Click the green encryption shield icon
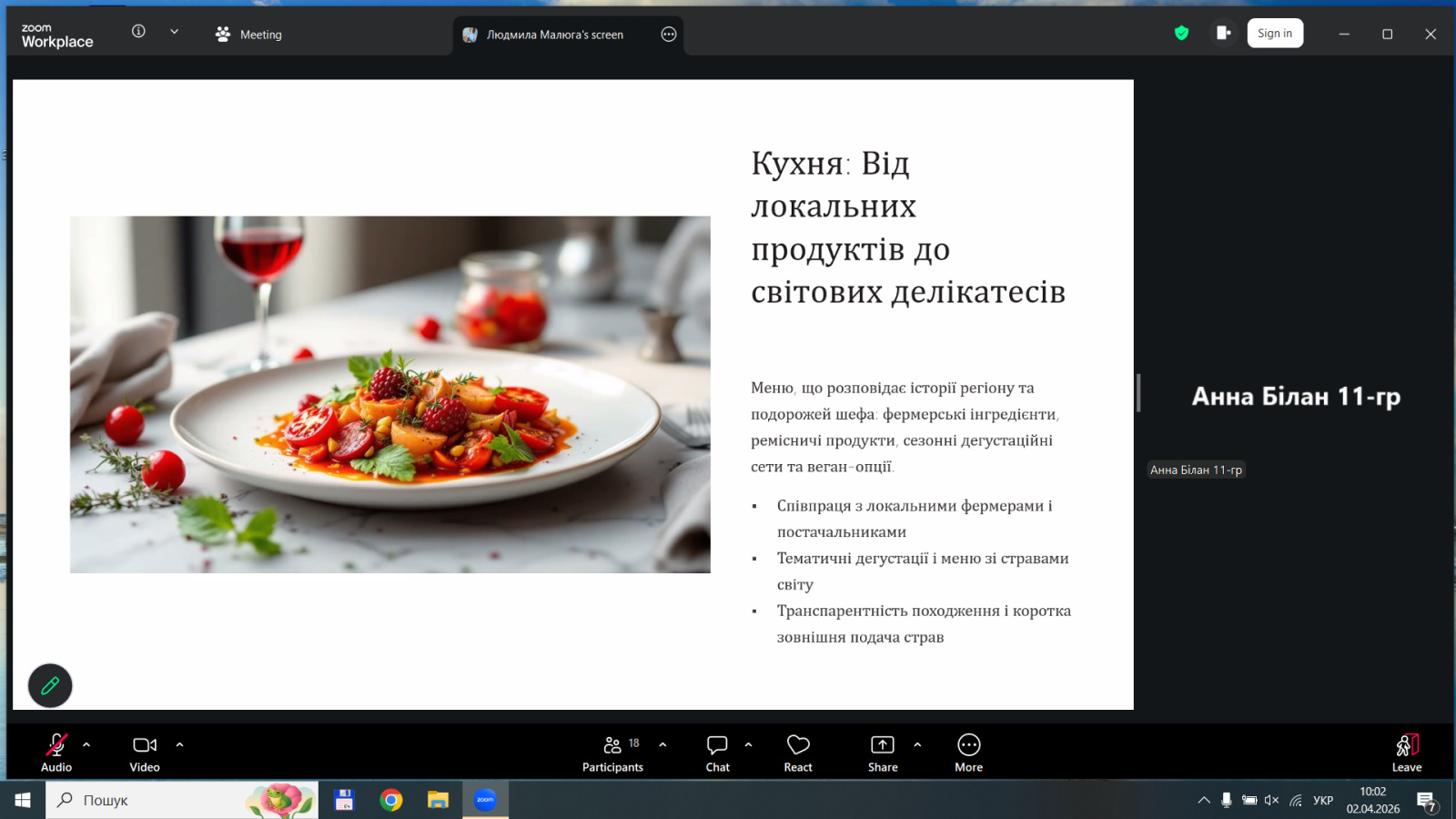The image size is (1456, 819). click(x=1181, y=34)
